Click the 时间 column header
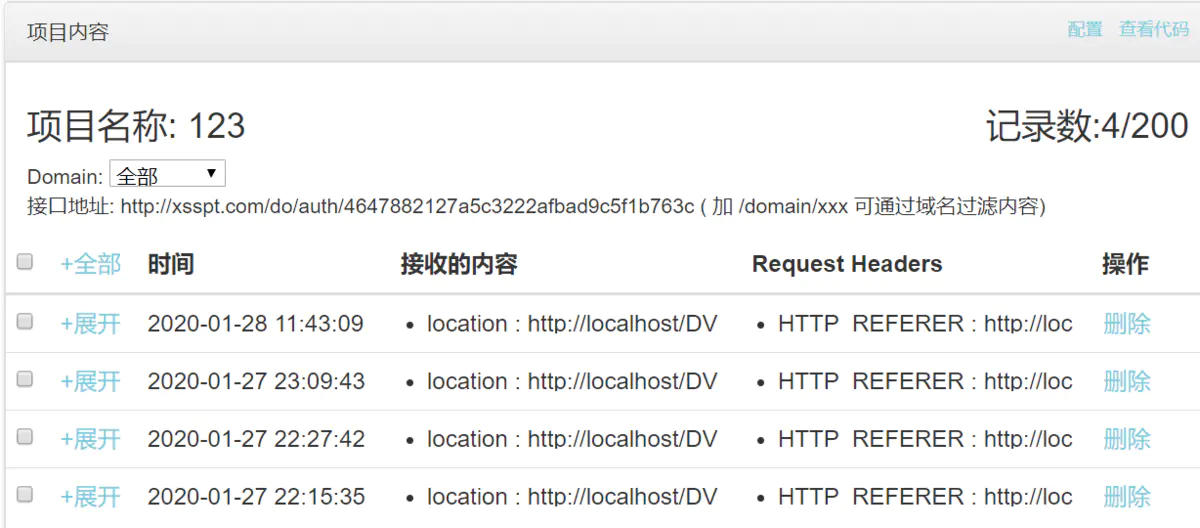1200x528 pixels. click(171, 264)
